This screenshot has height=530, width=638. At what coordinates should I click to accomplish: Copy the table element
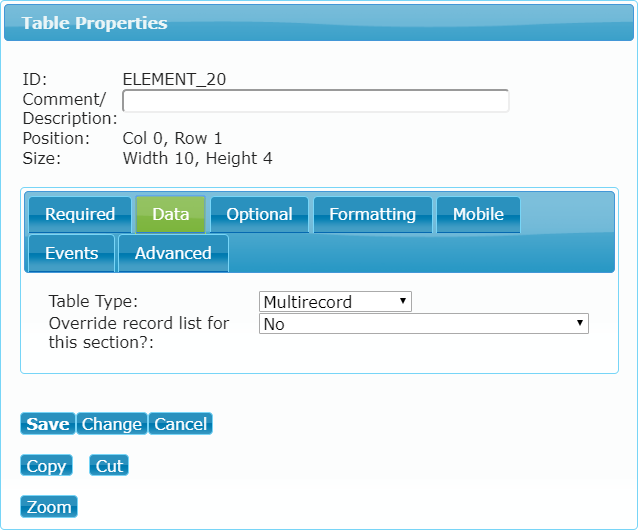(x=46, y=465)
